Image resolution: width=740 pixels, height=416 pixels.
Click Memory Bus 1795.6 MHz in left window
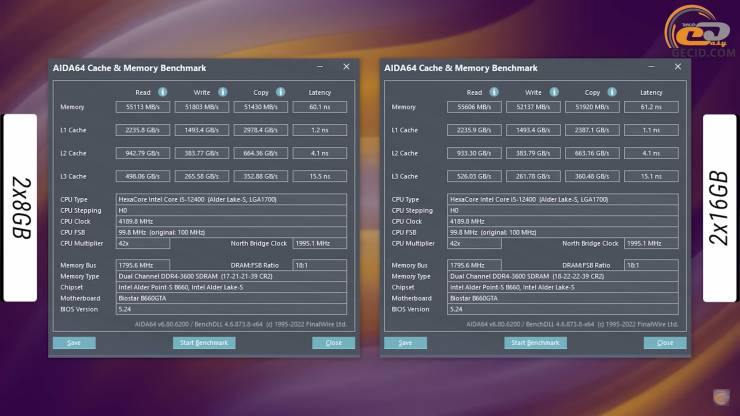143,265
